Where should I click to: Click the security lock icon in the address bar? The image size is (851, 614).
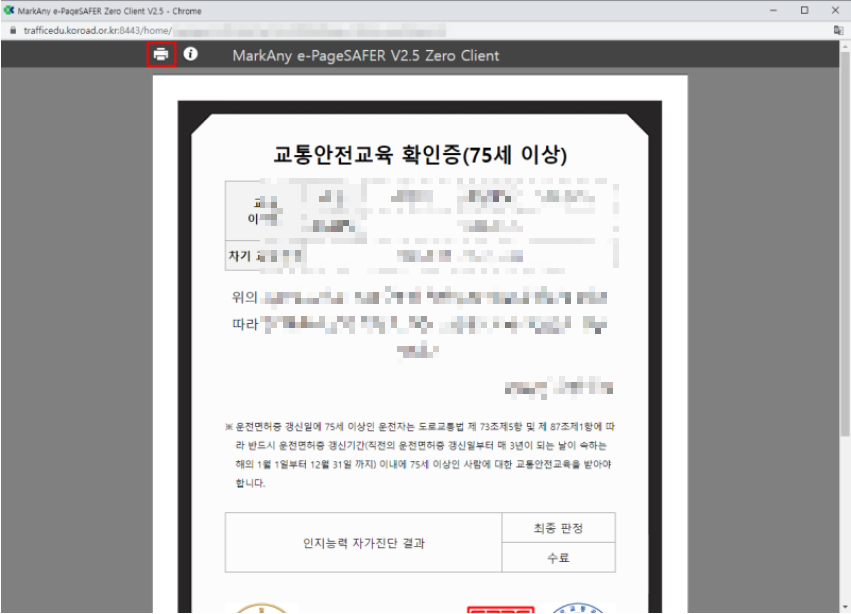(x=13, y=33)
